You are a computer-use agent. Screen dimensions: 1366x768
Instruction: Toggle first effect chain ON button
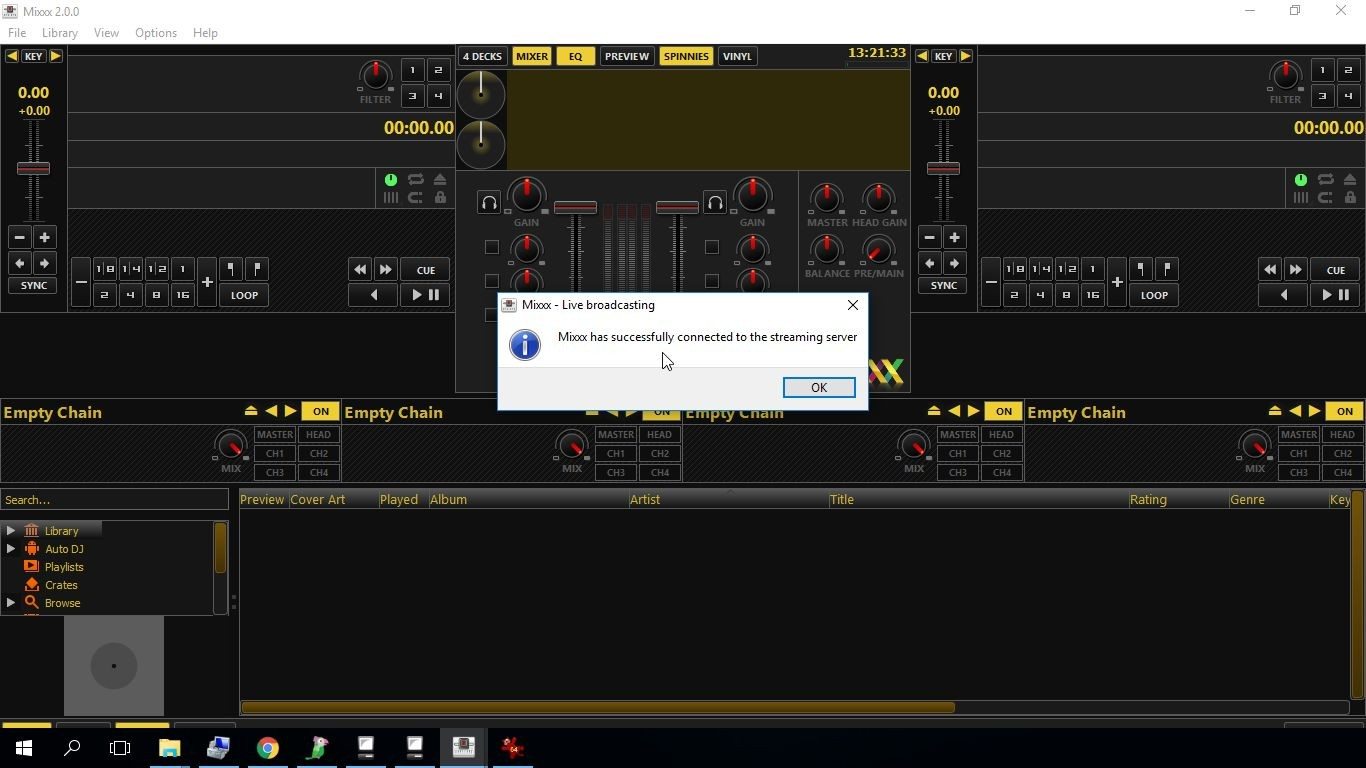pos(321,411)
